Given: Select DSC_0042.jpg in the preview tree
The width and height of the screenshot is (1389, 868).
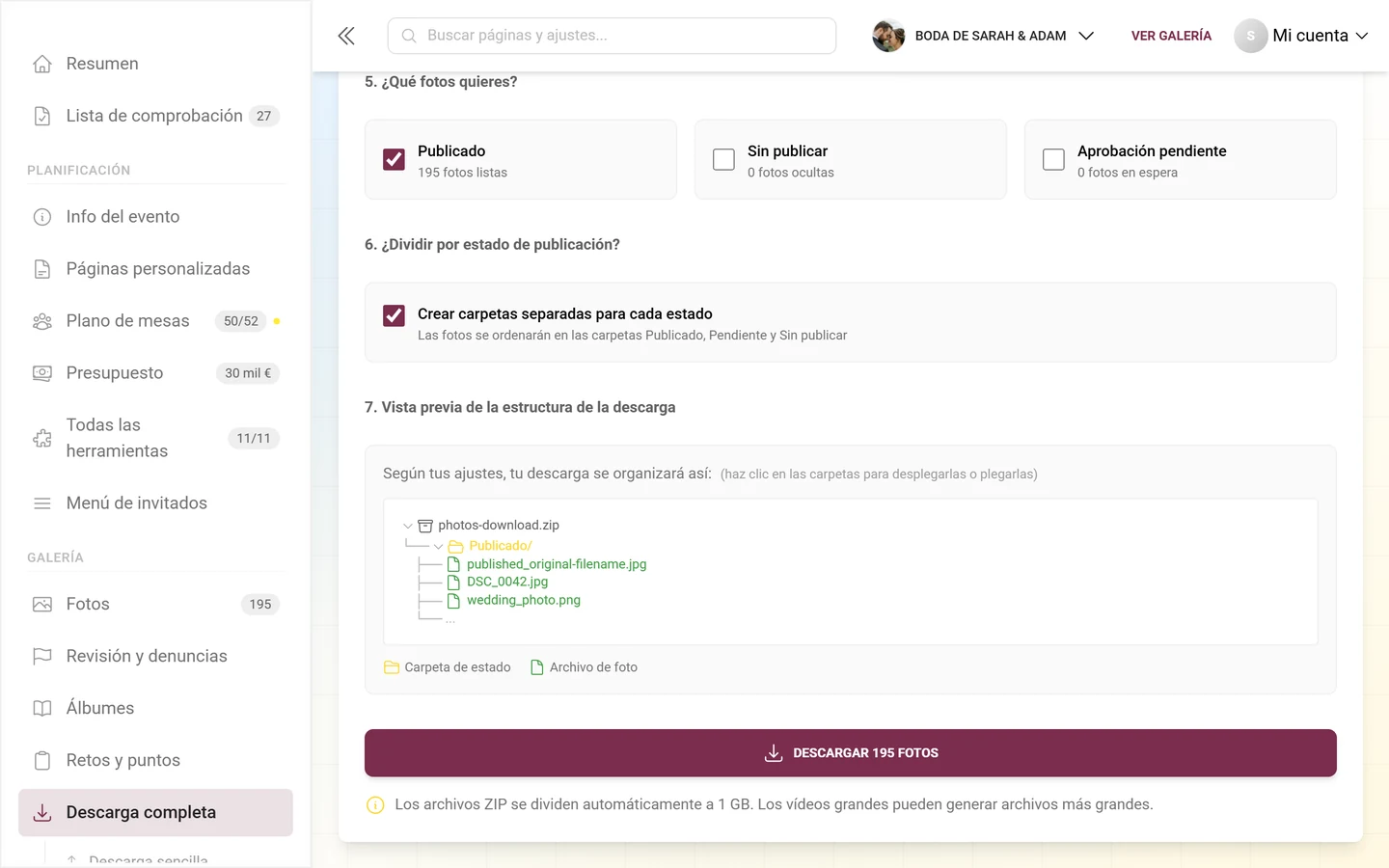Looking at the screenshot, I should (x=507, y=582).
